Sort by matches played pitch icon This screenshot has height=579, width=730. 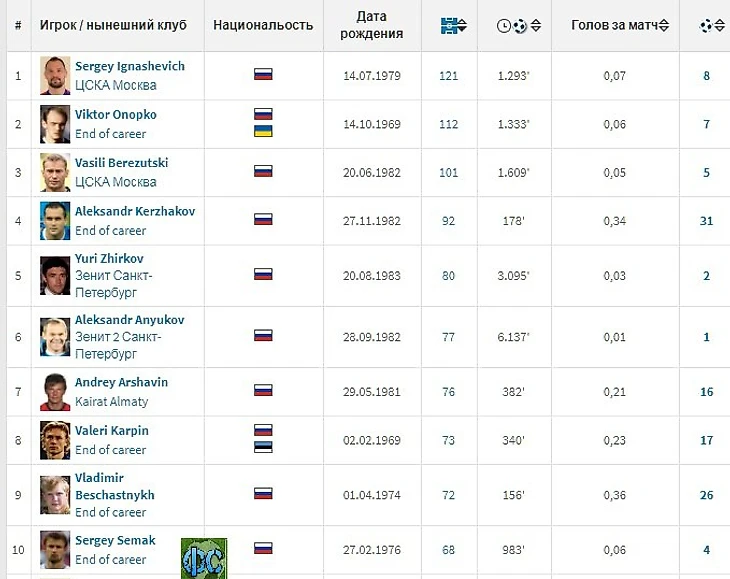click(x=448, y=25)
